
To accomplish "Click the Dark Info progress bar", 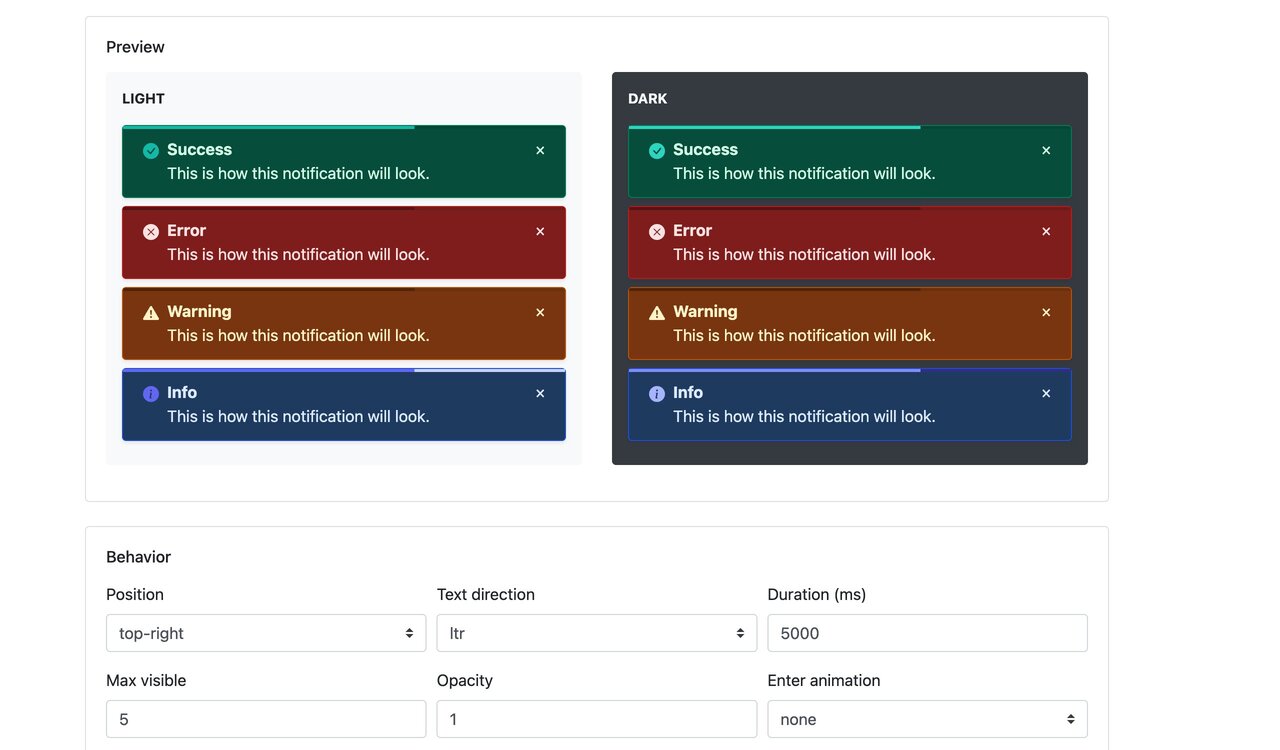I will pyautogui.click(x=774, y=370).
